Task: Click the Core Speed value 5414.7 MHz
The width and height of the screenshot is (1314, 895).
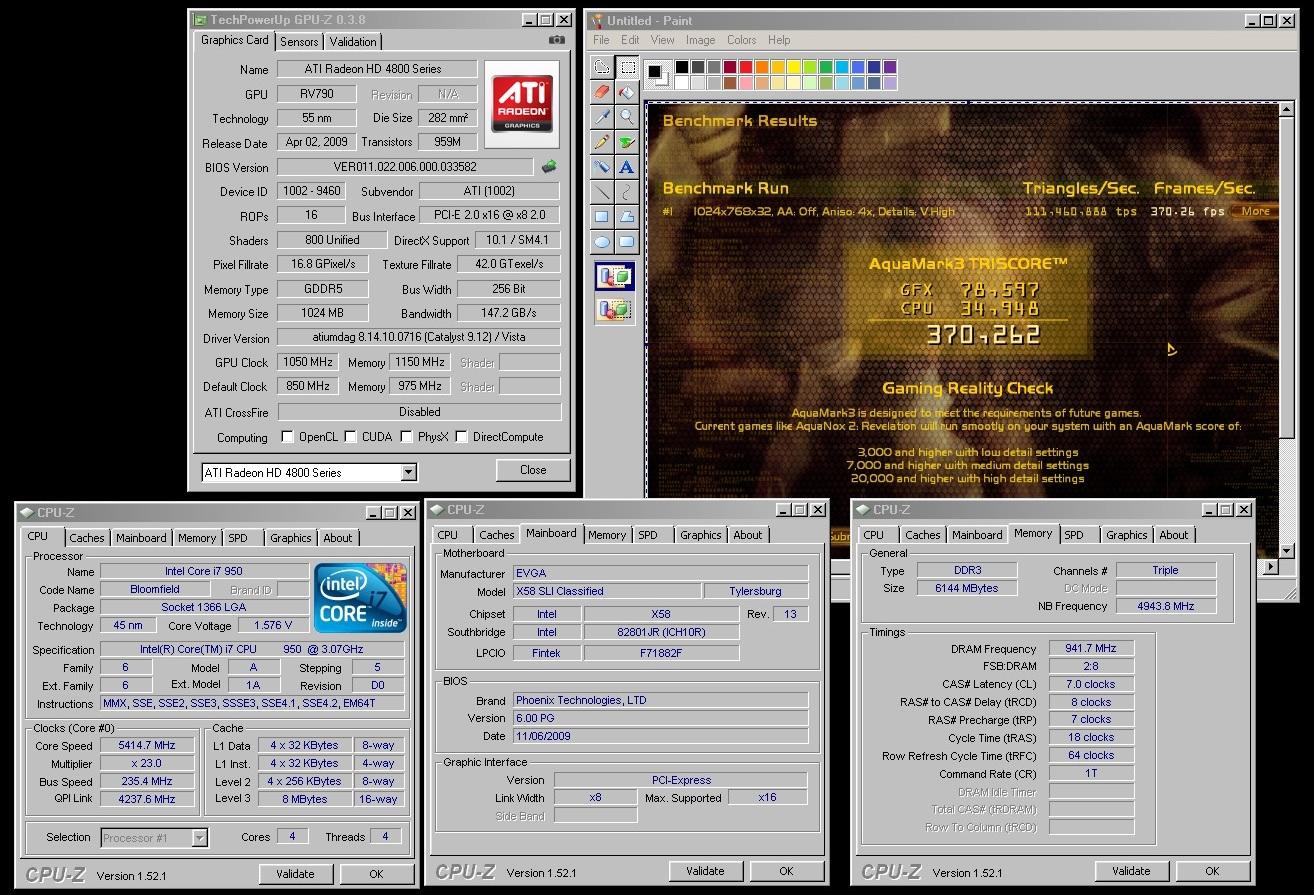Action: (147, 746)
